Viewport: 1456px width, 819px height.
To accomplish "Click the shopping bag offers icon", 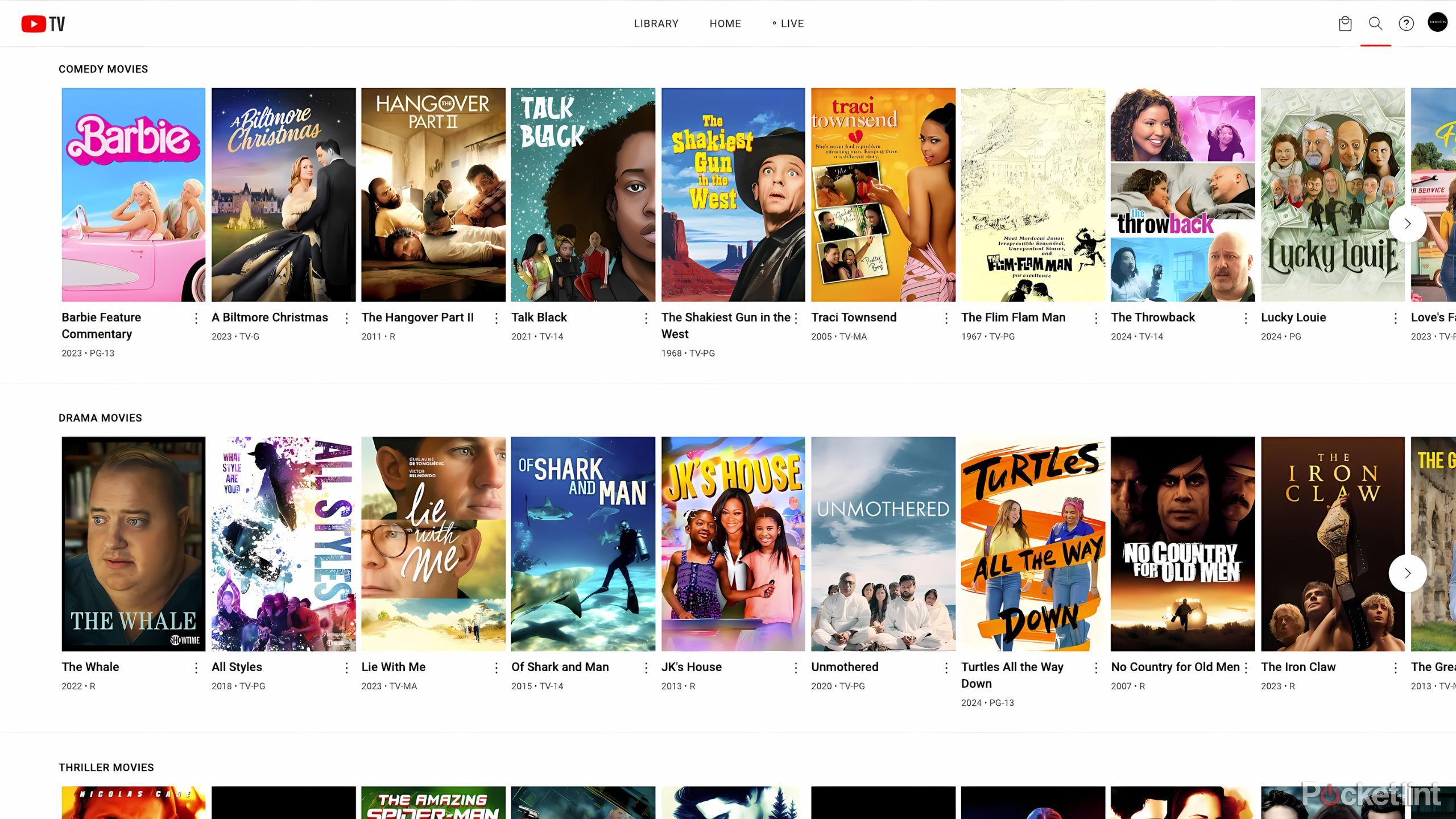I will (x=1345, y=23).
